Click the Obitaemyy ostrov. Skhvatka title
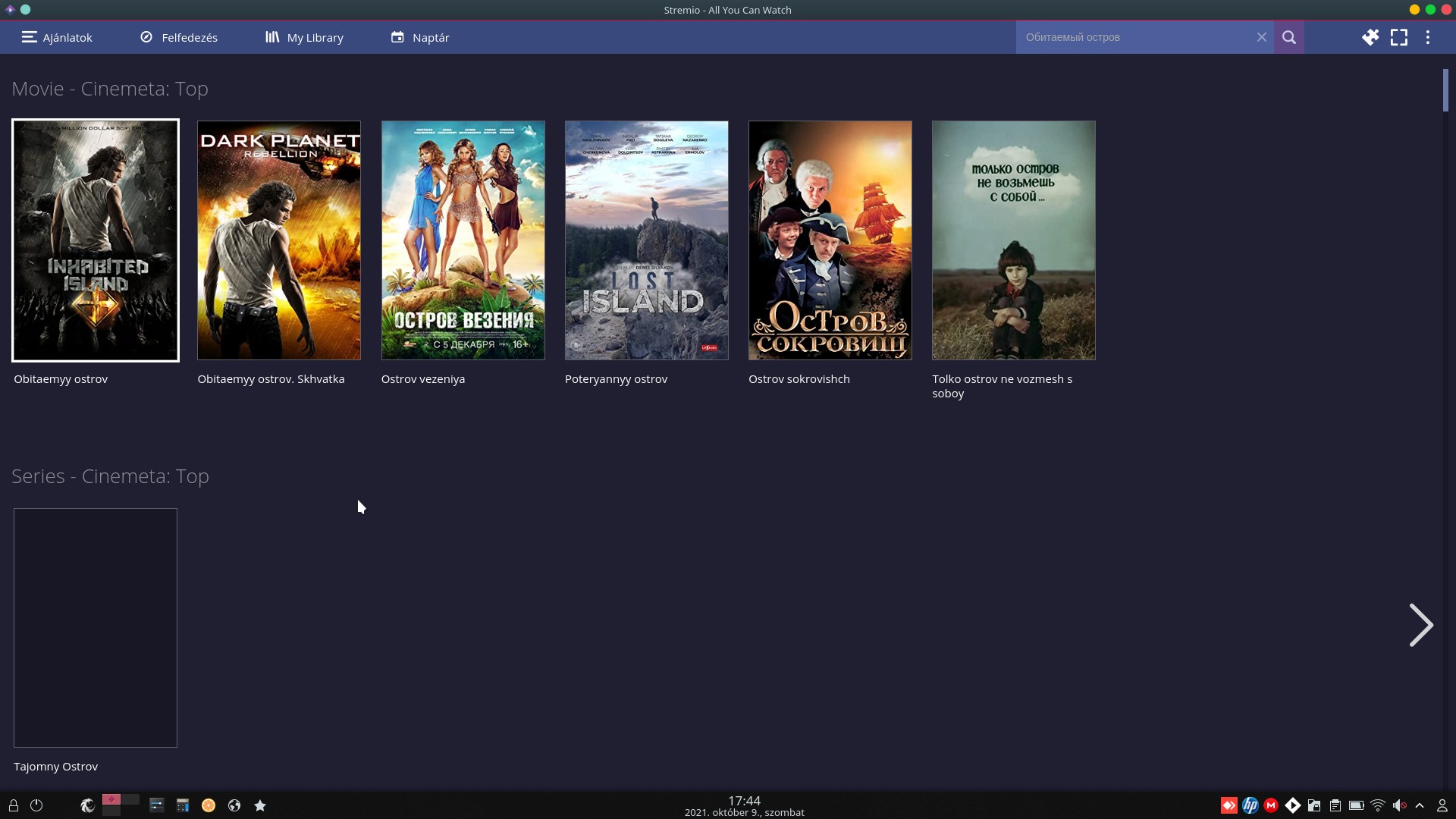Viewport: 1456px width, 819px height. 271,379
